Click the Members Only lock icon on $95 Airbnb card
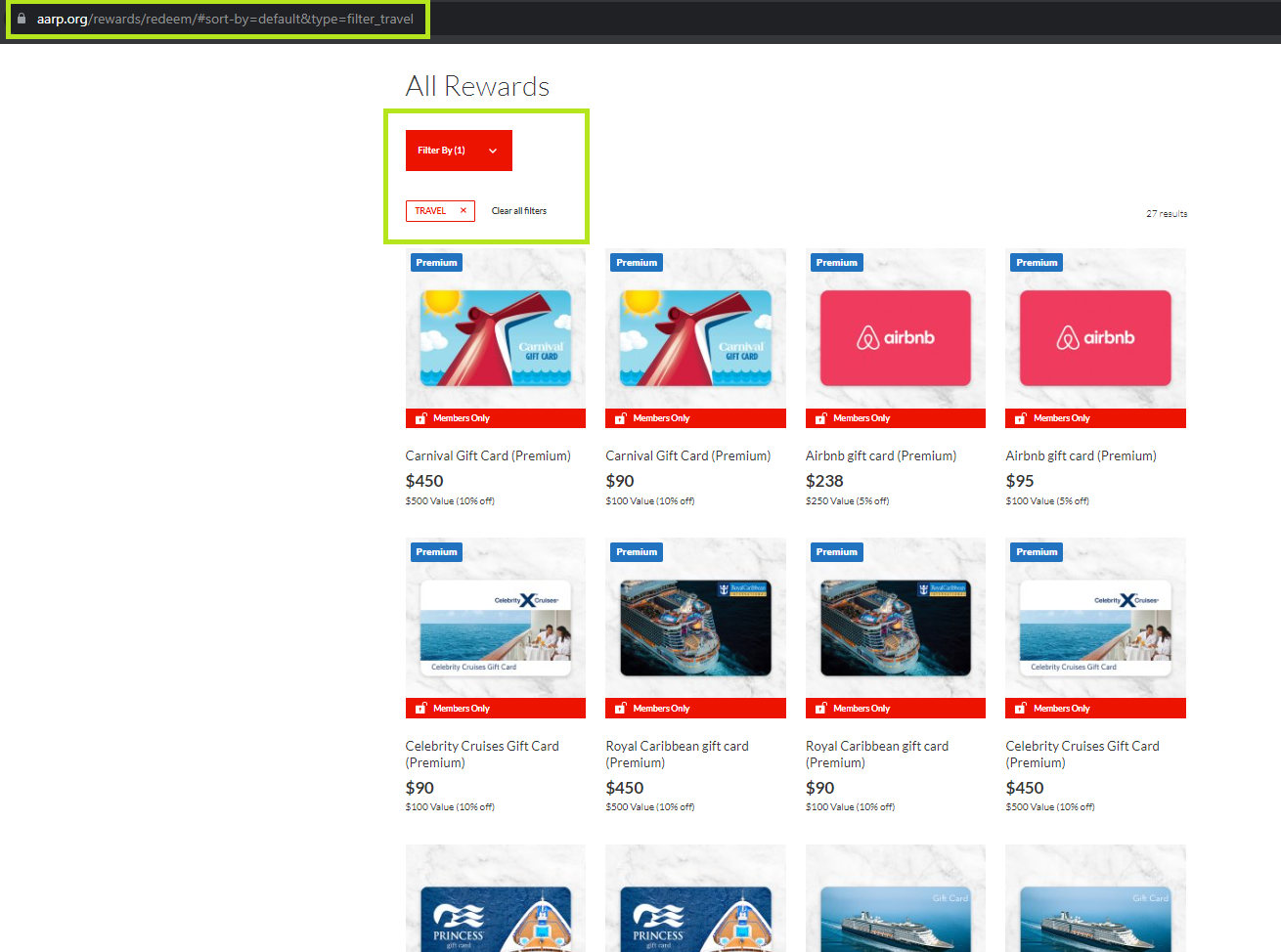The height and width of the screenshot is (952, 1281). (1020, 418)
